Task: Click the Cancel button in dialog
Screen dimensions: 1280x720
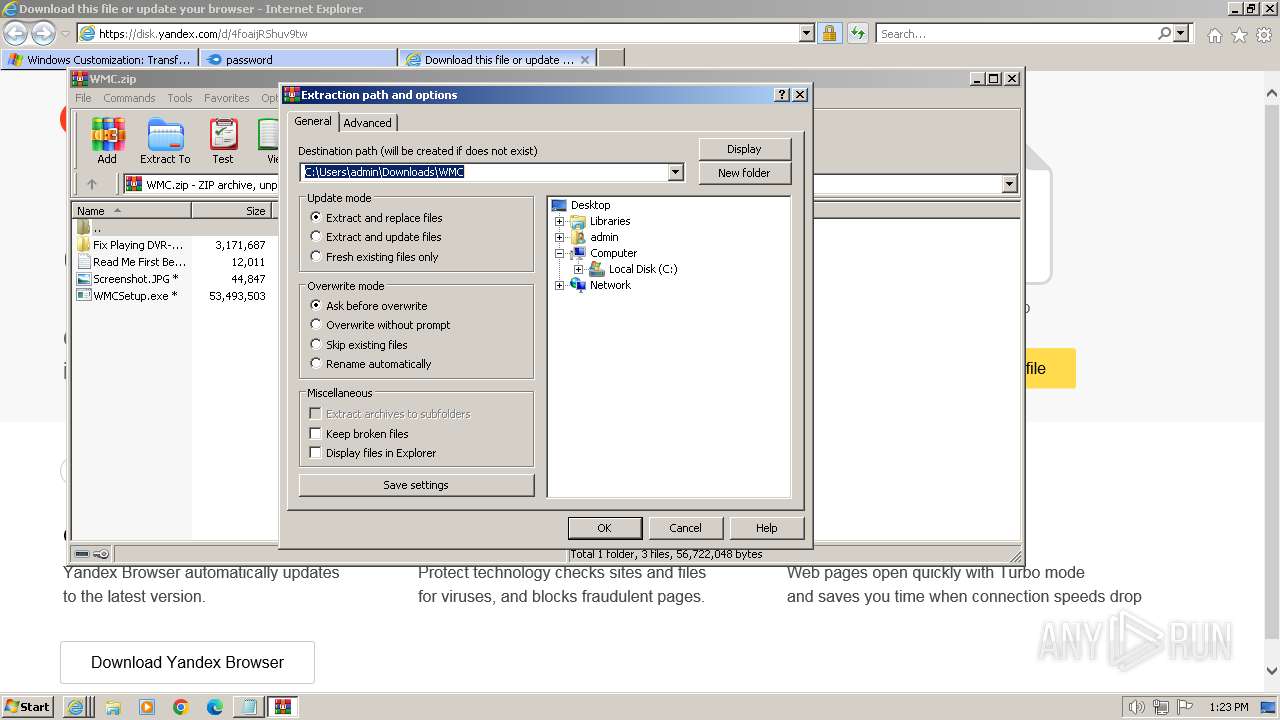Action: pyautogui.click(x=685, y=528)
